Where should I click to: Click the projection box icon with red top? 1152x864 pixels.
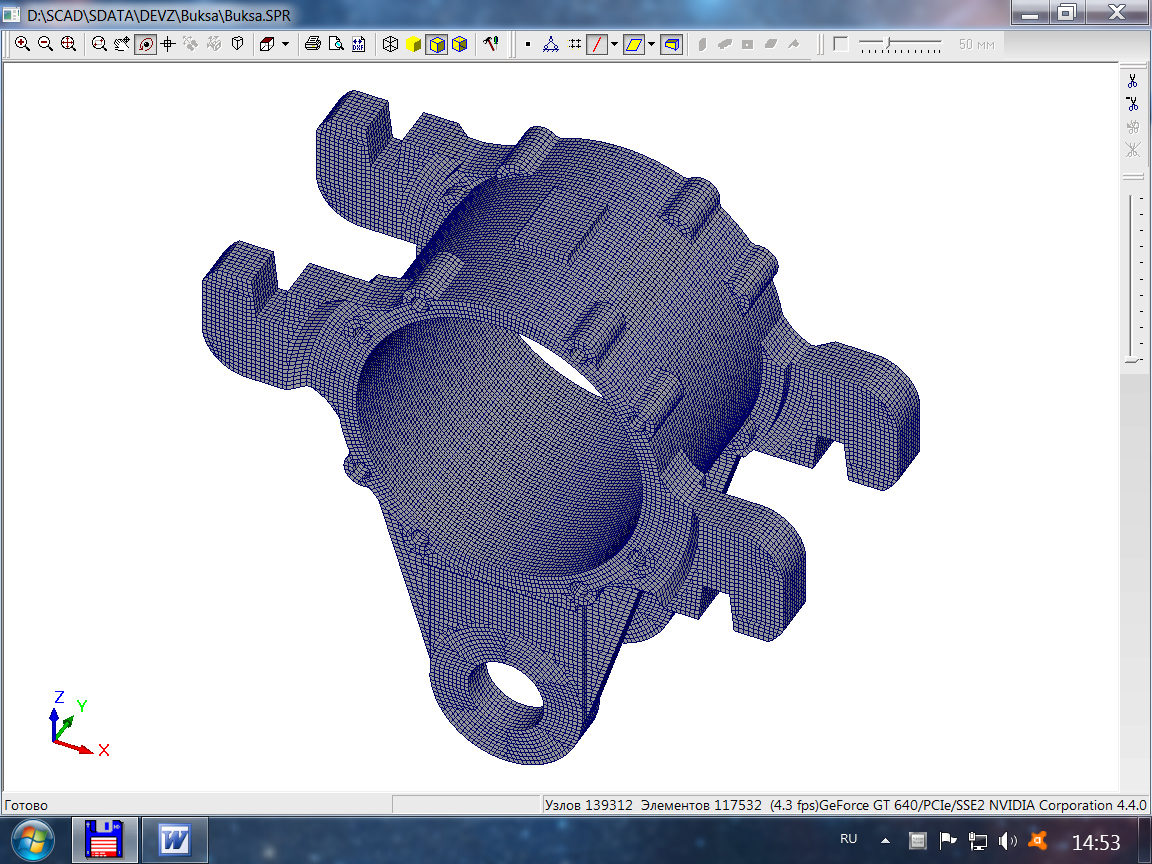pos(267,44)
